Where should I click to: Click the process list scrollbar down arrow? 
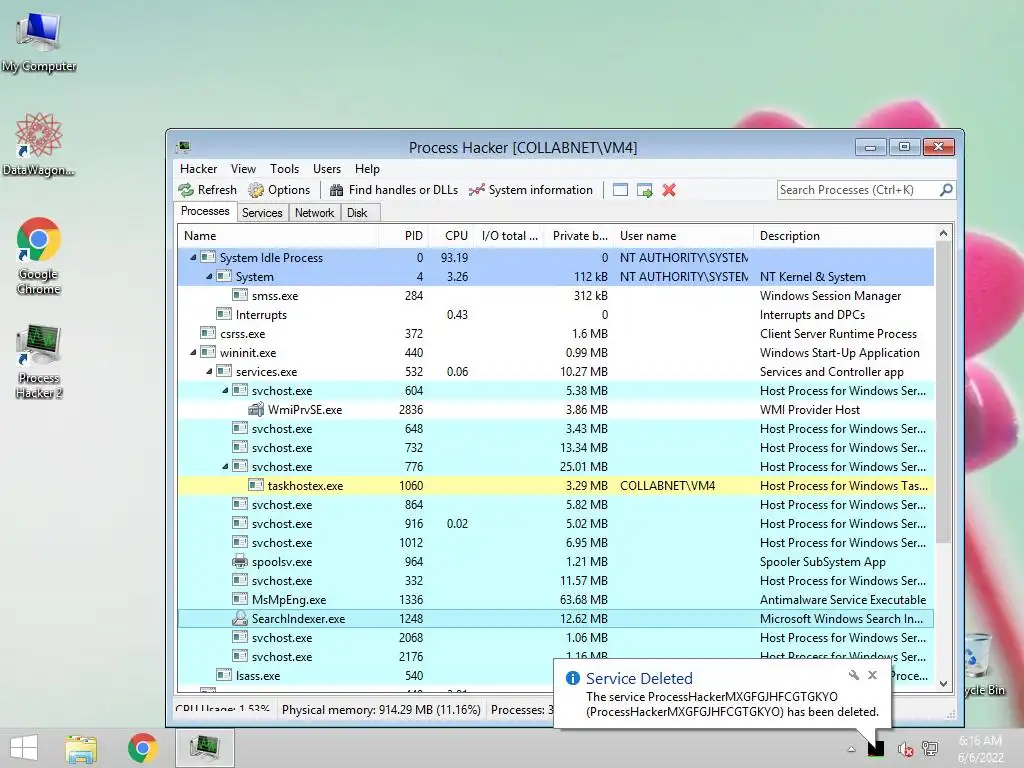(943, 683)
